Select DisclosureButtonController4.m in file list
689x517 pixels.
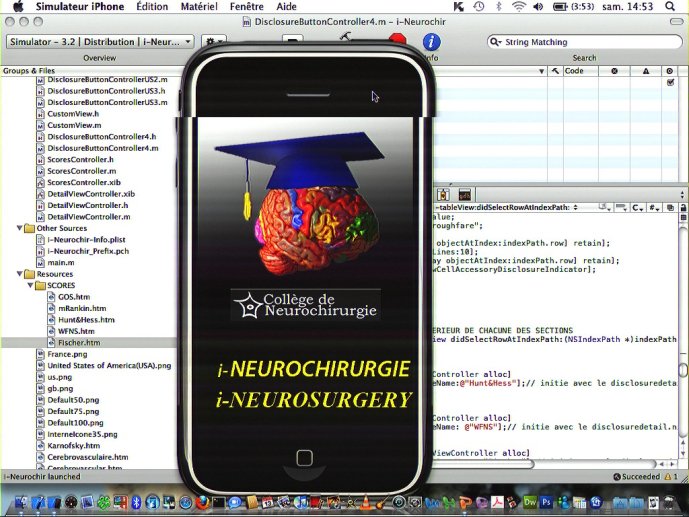coord(102,148)
